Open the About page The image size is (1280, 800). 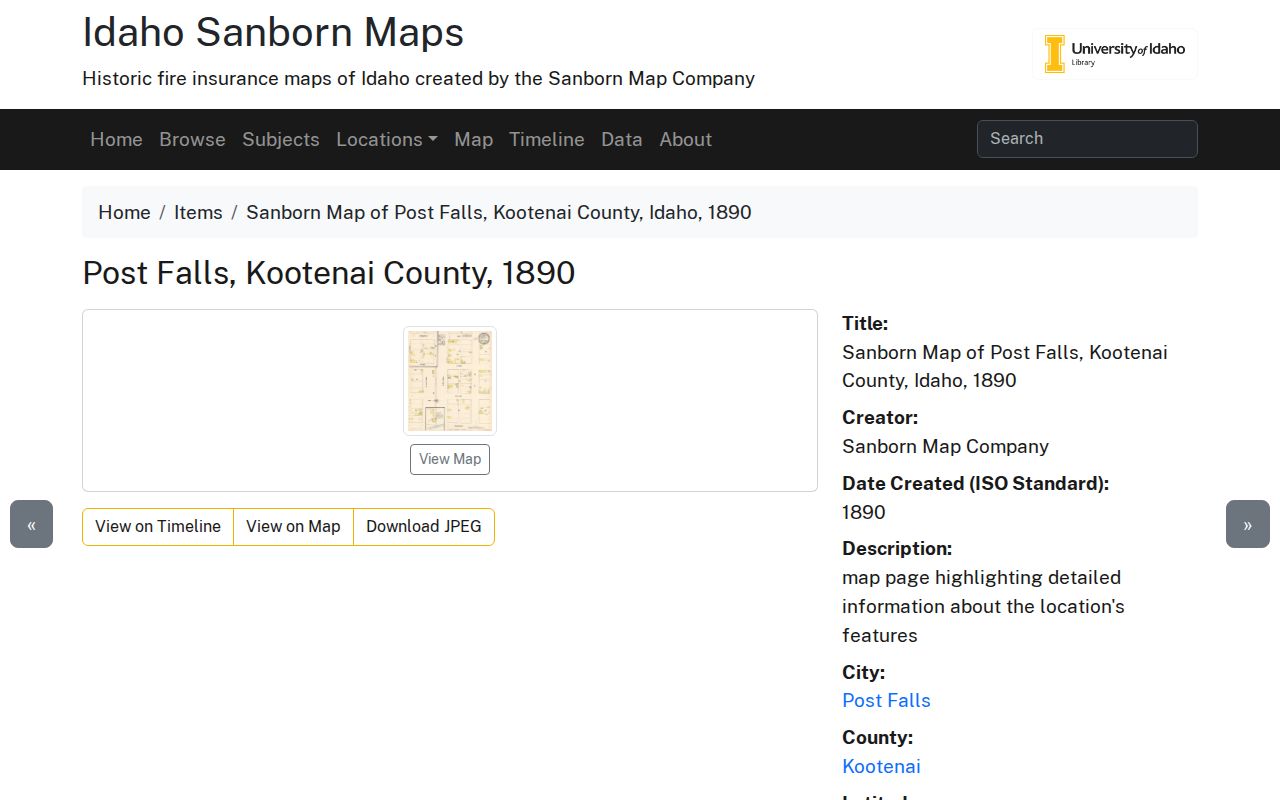coord(686,139)
